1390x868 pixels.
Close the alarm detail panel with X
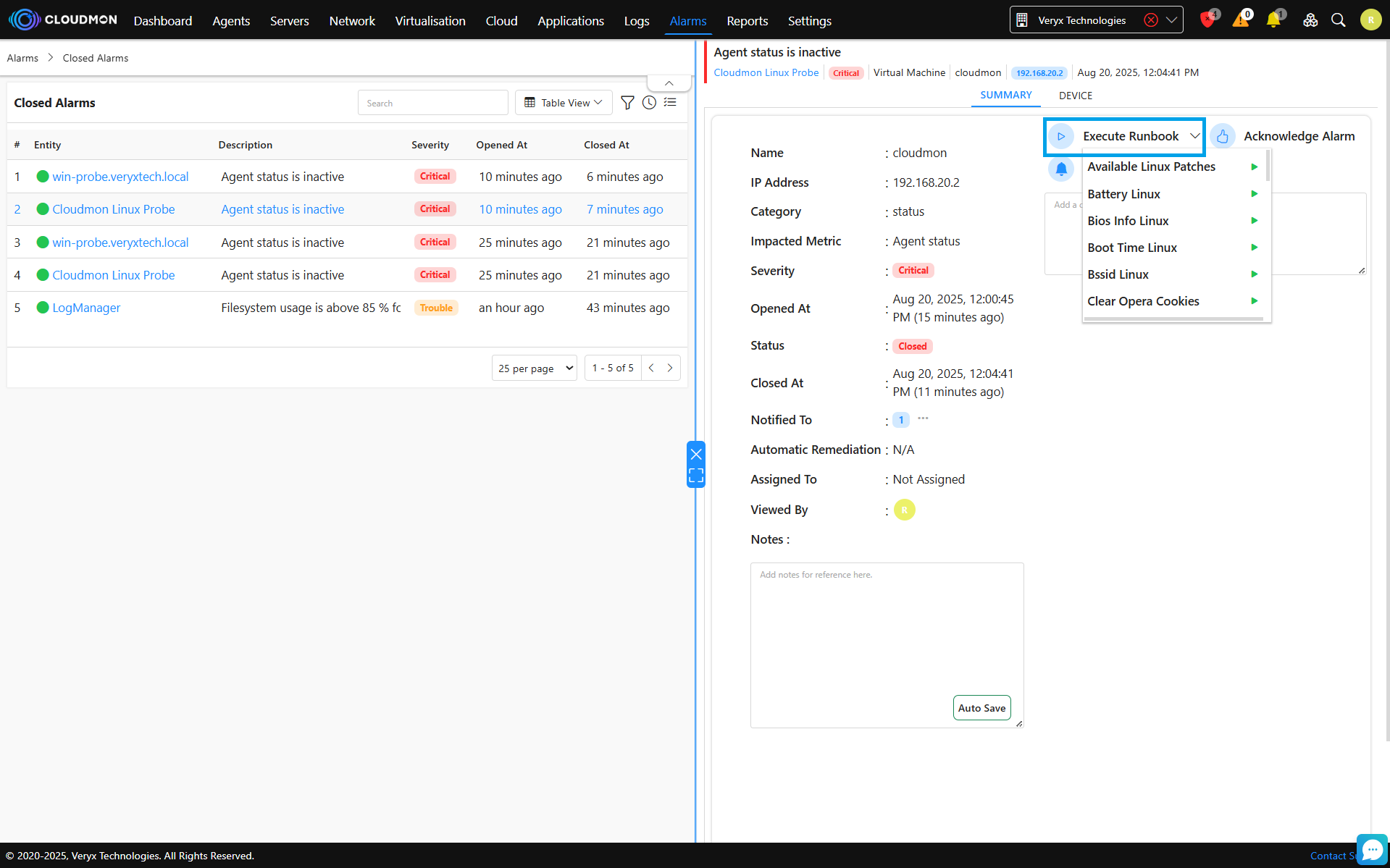[696, 455]
